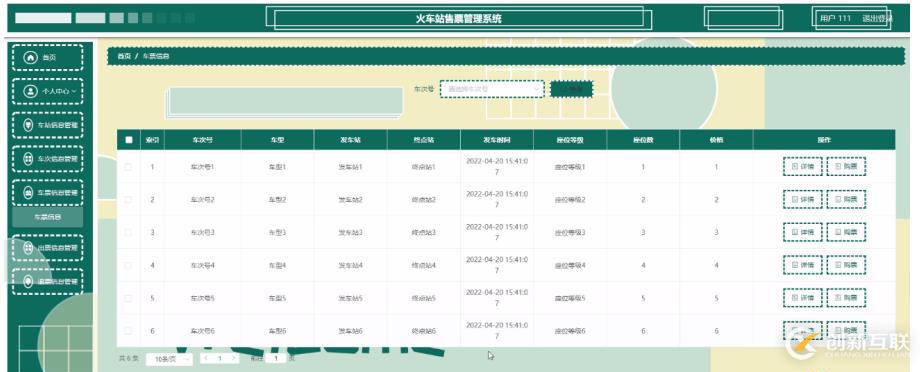Screen dimensions: 920x372
Task: Open the 10条/页 page size dropdown
Action: pos(169,359)
